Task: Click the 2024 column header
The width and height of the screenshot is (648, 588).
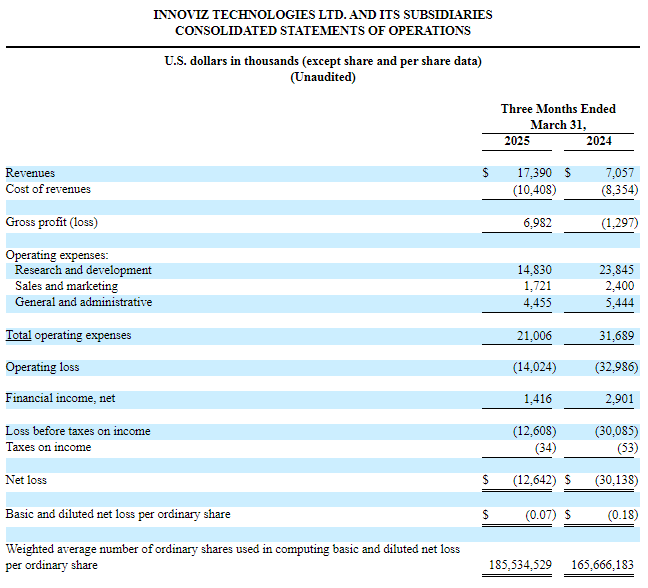Action: (x=599, y=141)
